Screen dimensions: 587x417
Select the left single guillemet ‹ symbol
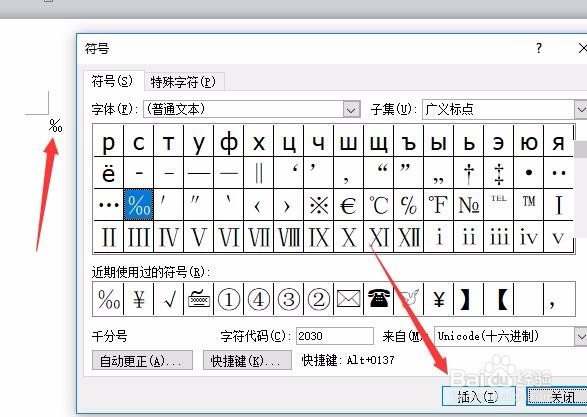click(x=259, y=205)
